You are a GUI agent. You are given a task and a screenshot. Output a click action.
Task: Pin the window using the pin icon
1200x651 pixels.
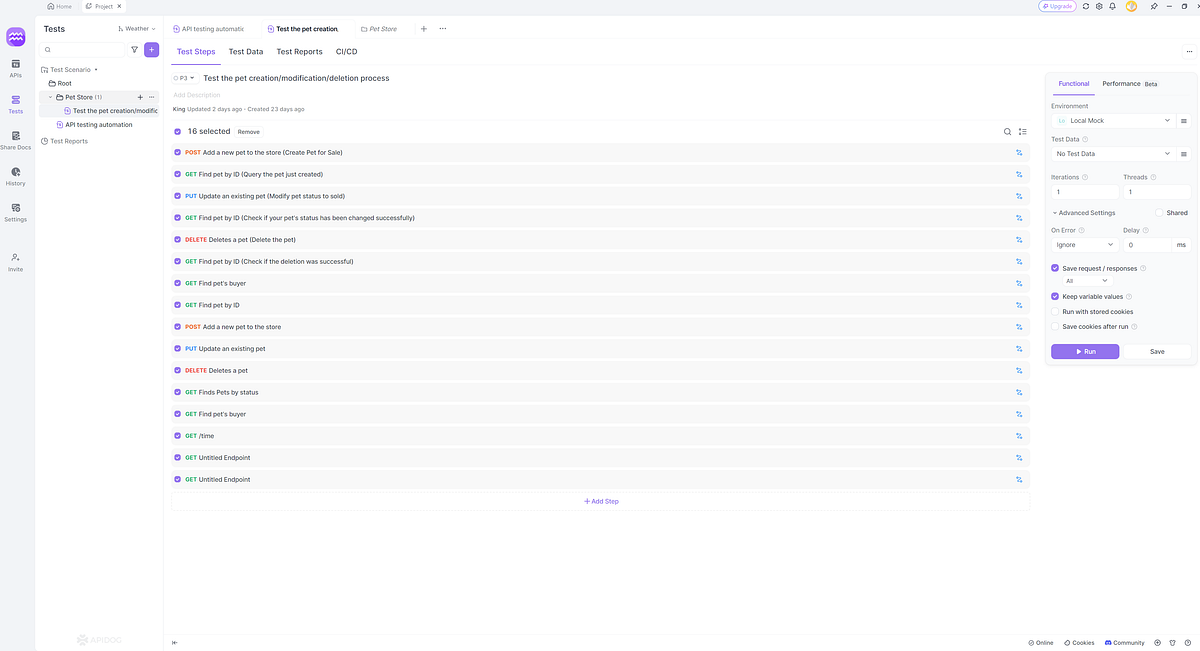click(x=1154, y=6)
